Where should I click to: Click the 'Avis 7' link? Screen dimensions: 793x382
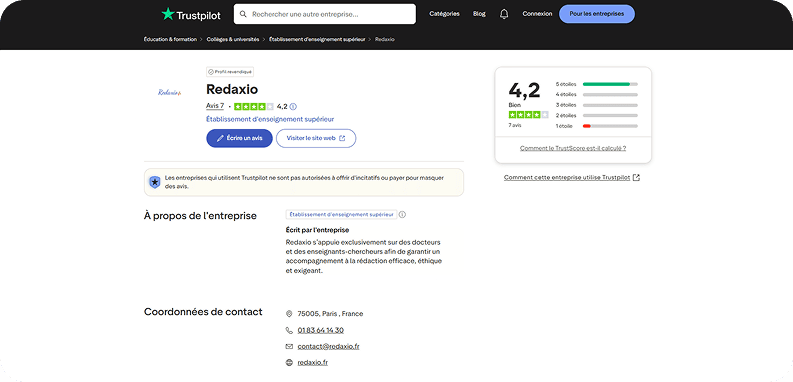(x=215, y=106)
